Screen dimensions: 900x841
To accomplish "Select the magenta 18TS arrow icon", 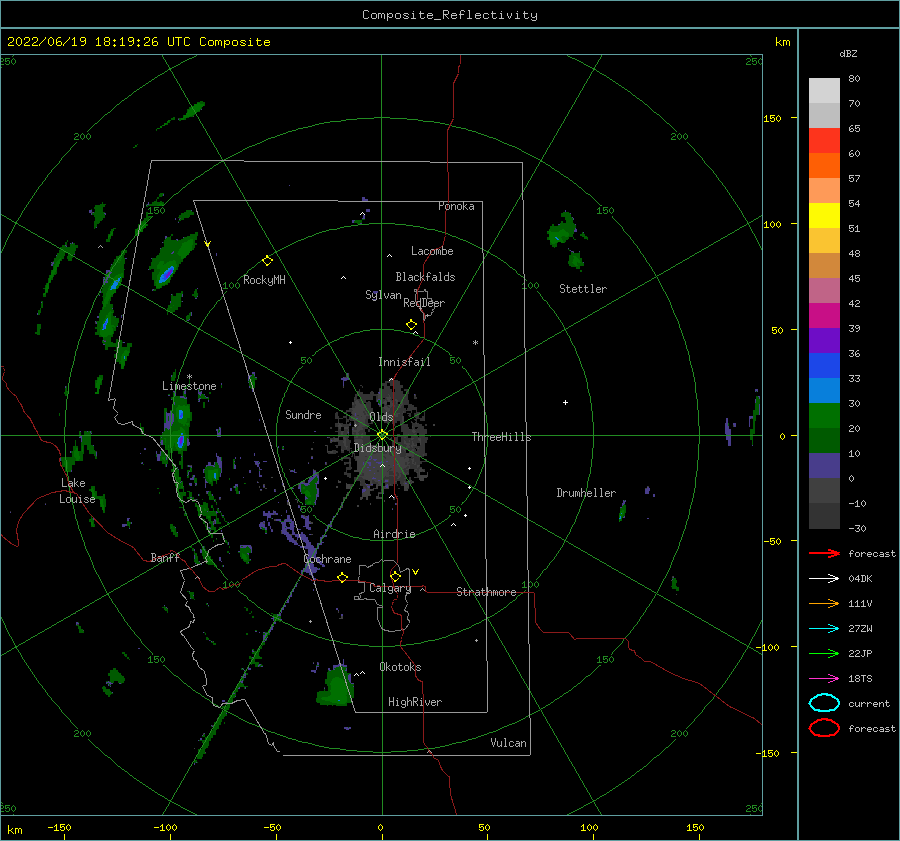I will 824,679.
